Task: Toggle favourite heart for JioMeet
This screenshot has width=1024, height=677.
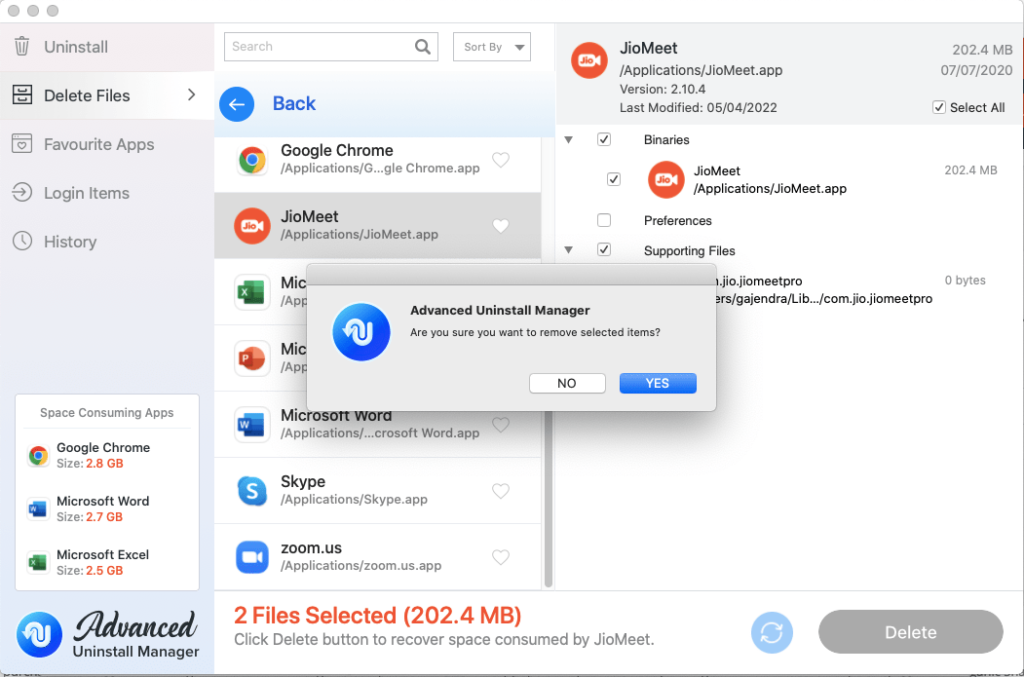Action: point(501,226)
